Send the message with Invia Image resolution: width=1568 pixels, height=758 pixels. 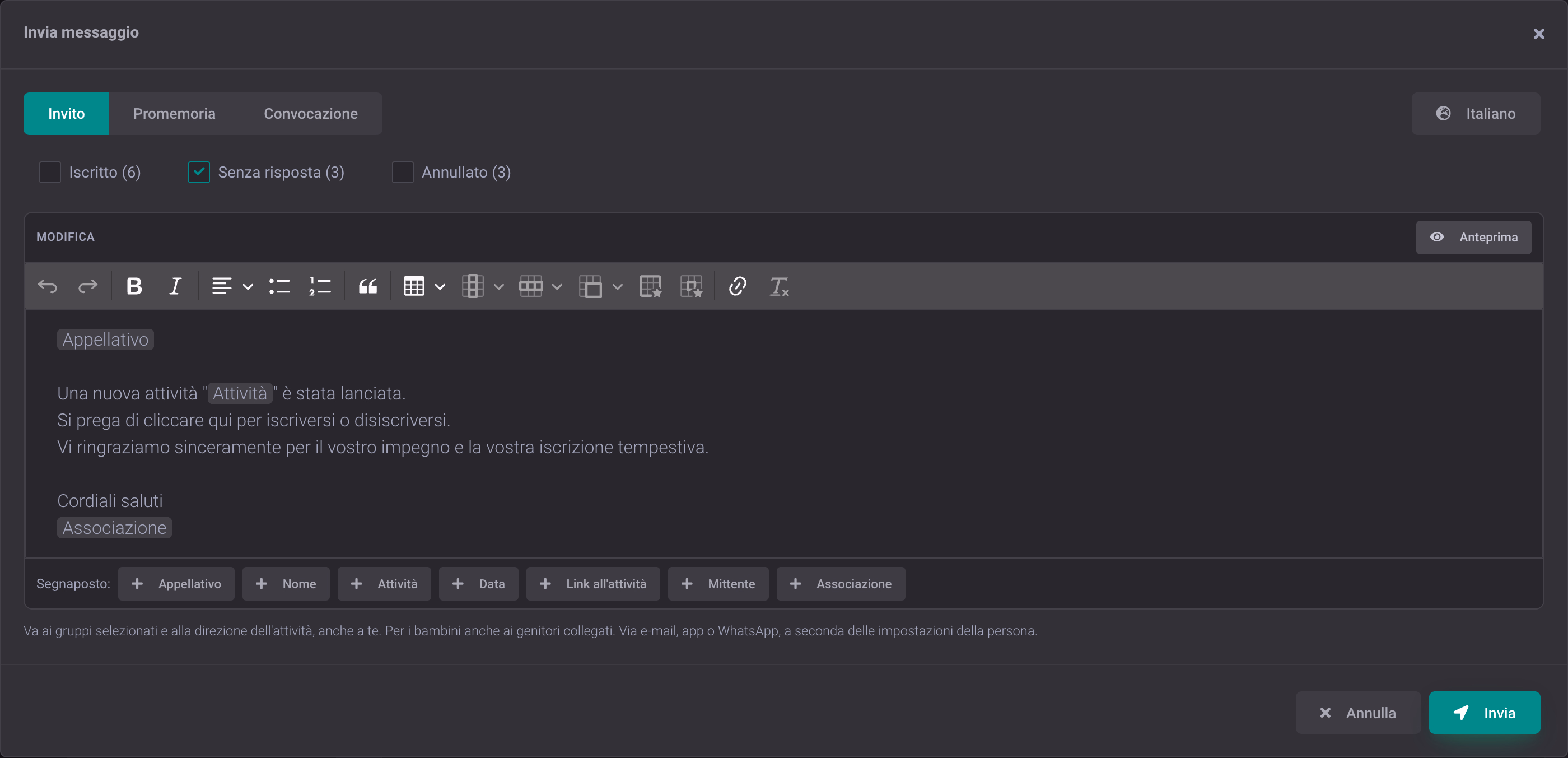click(x=1484, y=712)
